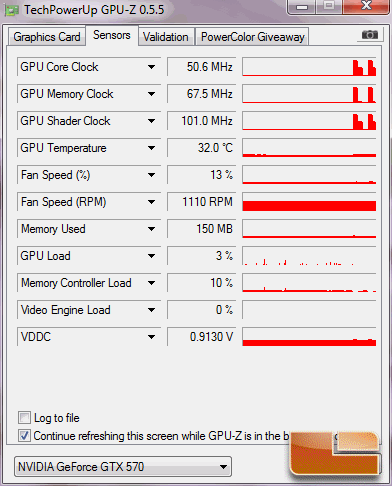This screenshot has width=392, height=486.
Task: Click the camera screenshot icon
Action: [x=369, y=35]
